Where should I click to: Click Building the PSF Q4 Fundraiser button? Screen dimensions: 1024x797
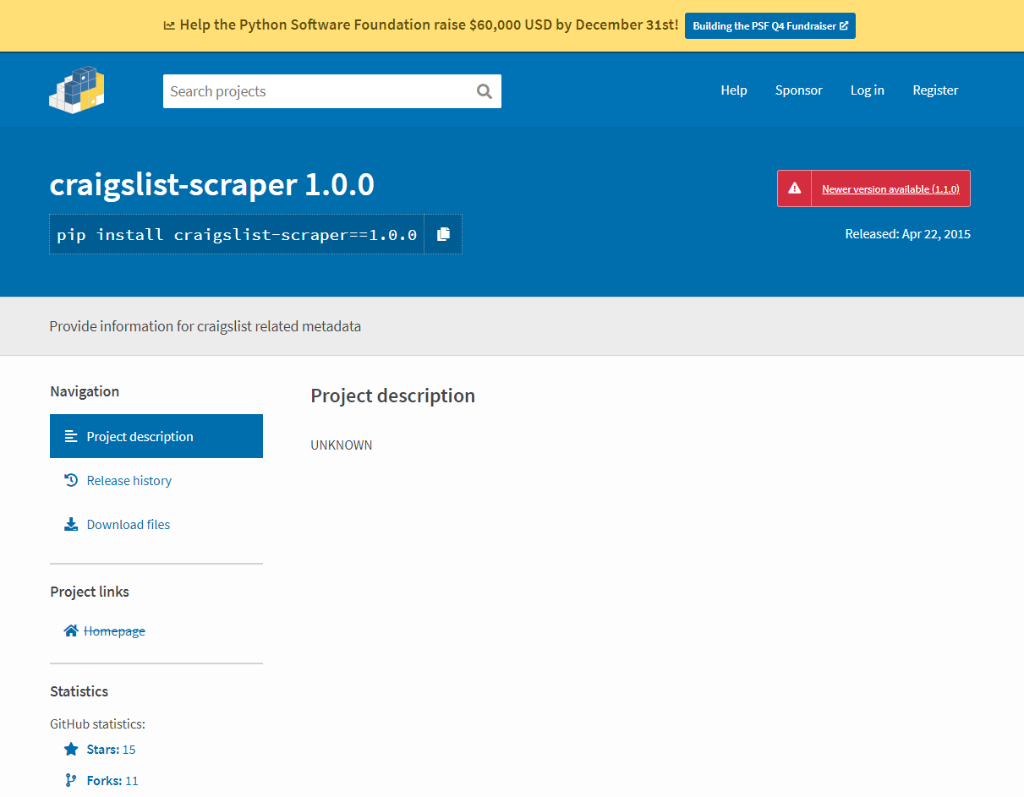click(x=770, y=26)
